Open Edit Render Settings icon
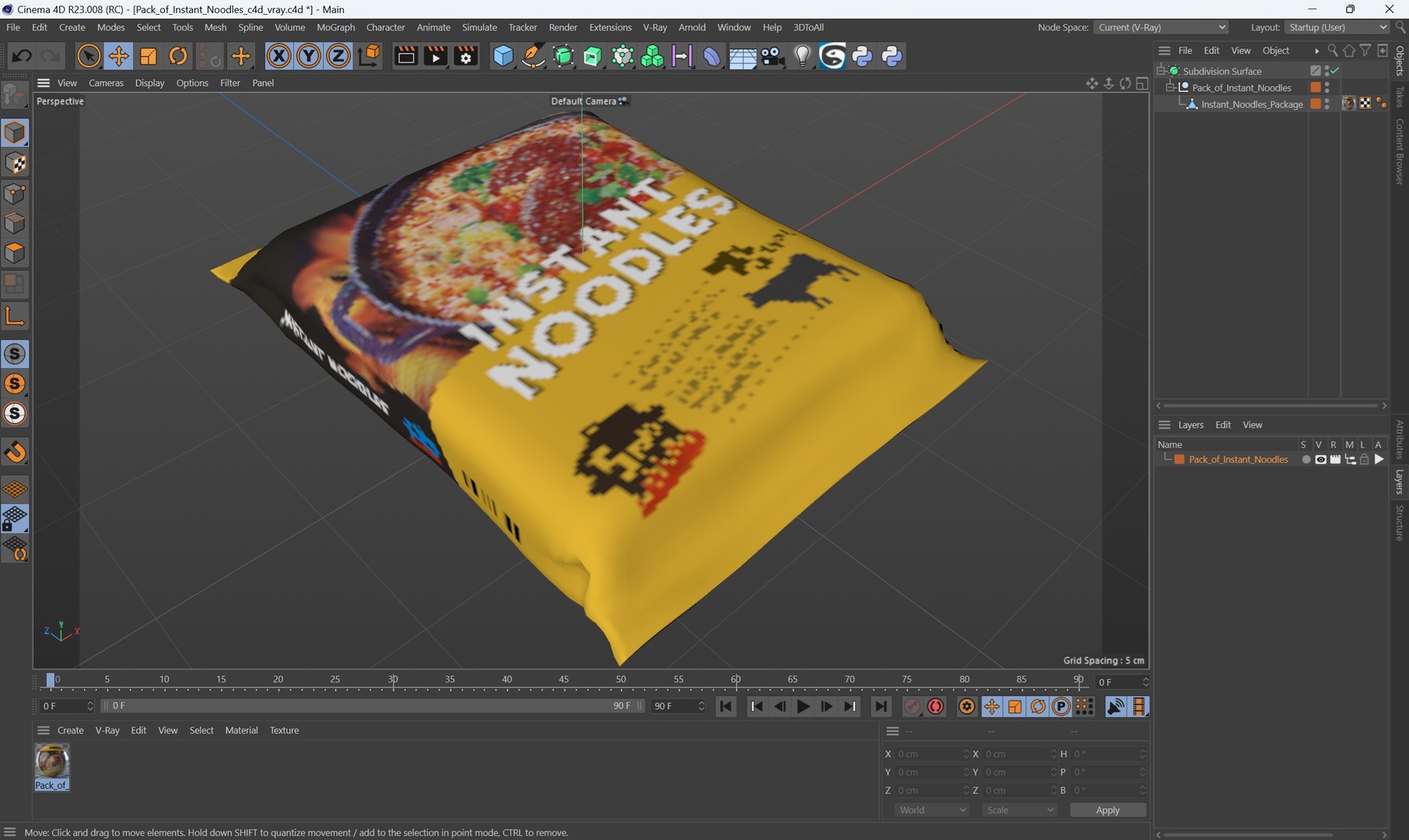The height and width of the screenshot is (840, 1409). [x=466, y=56]
